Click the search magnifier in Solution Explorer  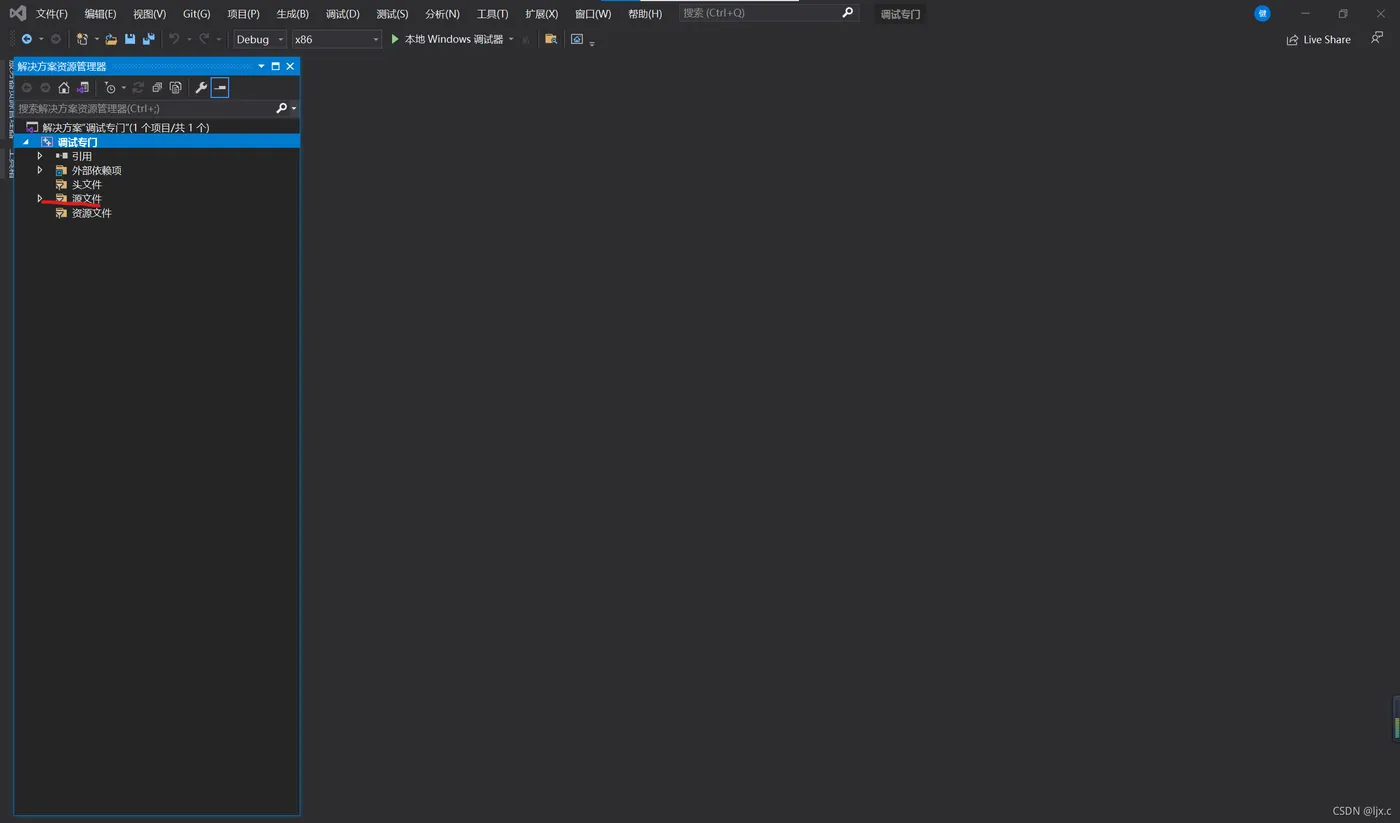pyautogui.click(x=281, y=108)
